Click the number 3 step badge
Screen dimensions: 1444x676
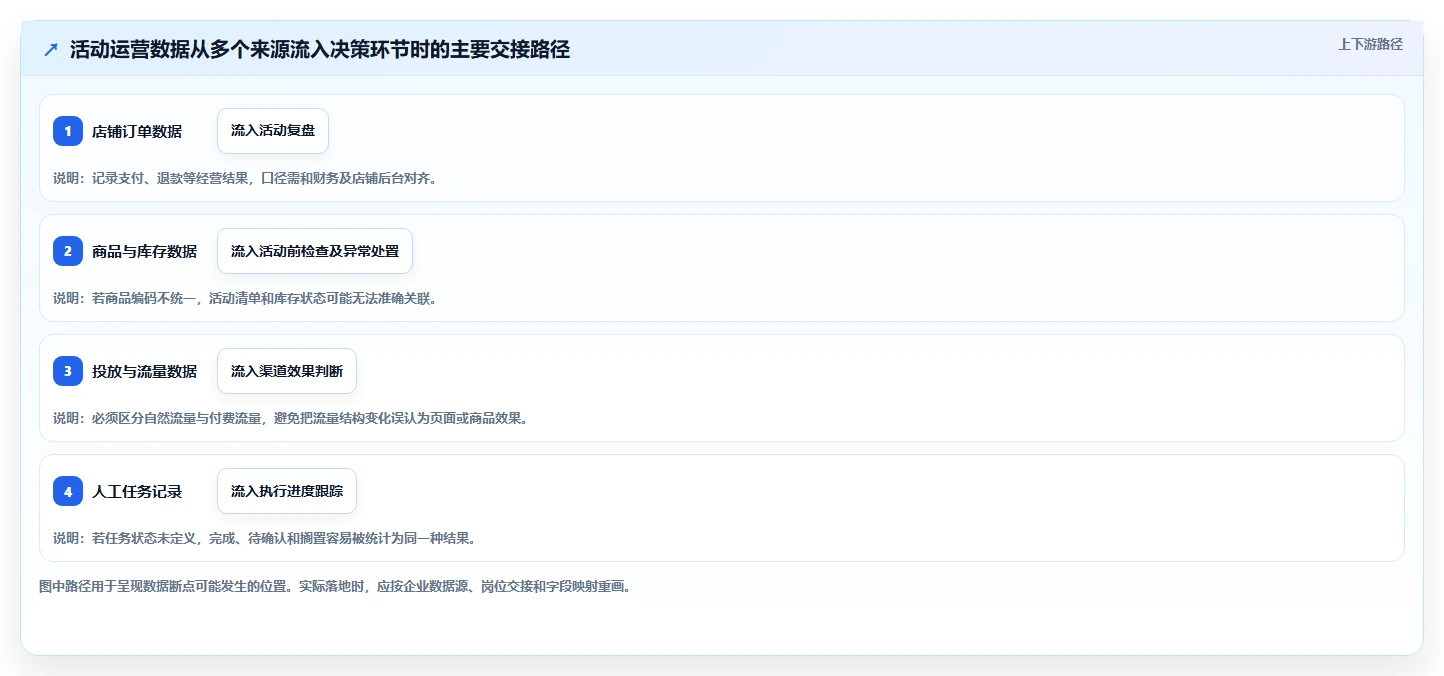pos(68,371)
